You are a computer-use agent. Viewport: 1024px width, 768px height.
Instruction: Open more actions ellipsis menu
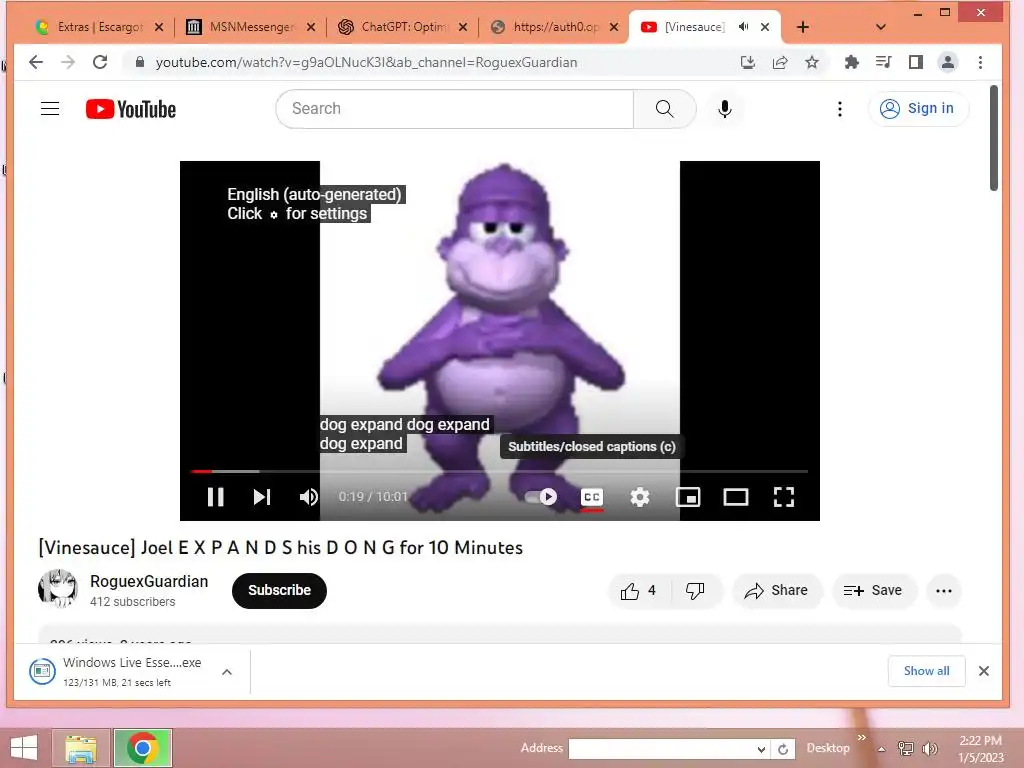tap(944, 591)
